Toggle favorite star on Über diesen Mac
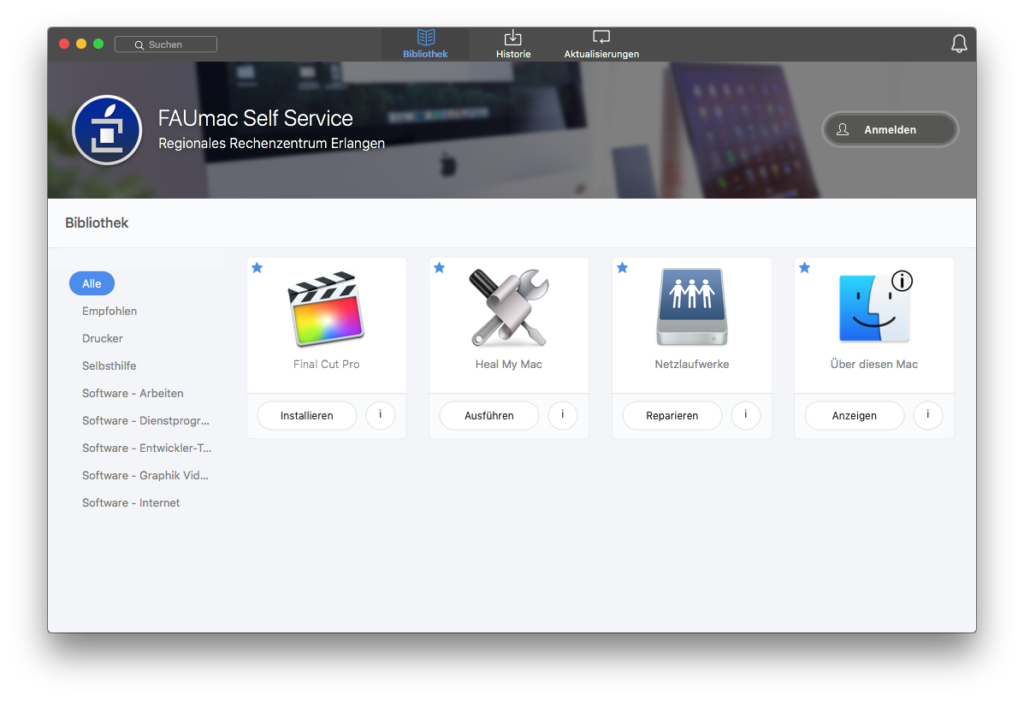The width and height of the screenshot is (1024, 701). pos(804,268)
